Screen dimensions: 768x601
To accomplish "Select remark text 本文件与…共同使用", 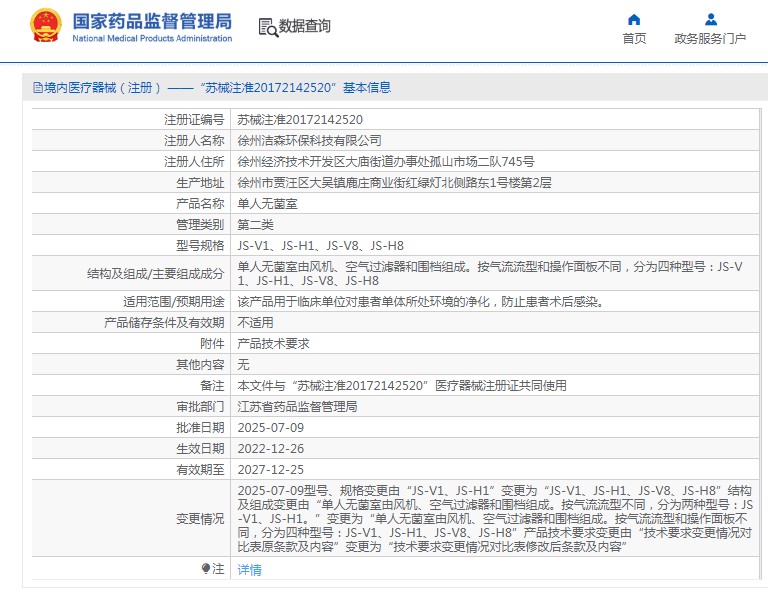I will tap(402, 386).
